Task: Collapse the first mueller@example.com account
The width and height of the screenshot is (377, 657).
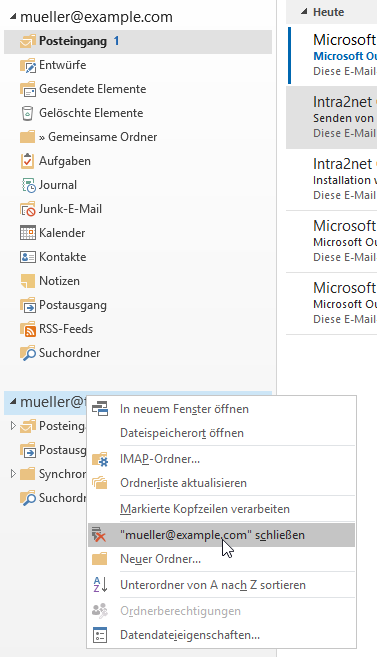Action: pyautogui.click(x=13, y=17)
